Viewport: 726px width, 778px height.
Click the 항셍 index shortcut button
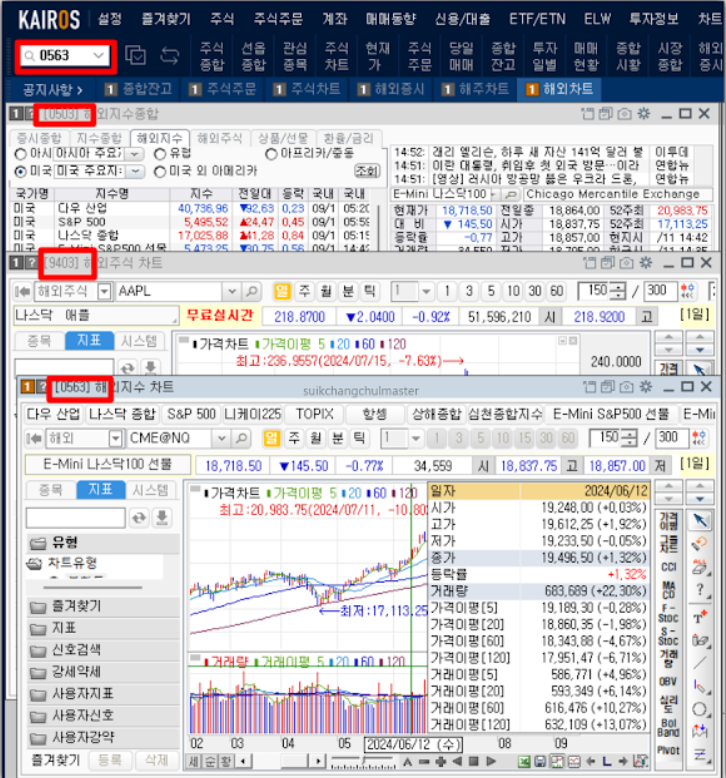point(375,414)
